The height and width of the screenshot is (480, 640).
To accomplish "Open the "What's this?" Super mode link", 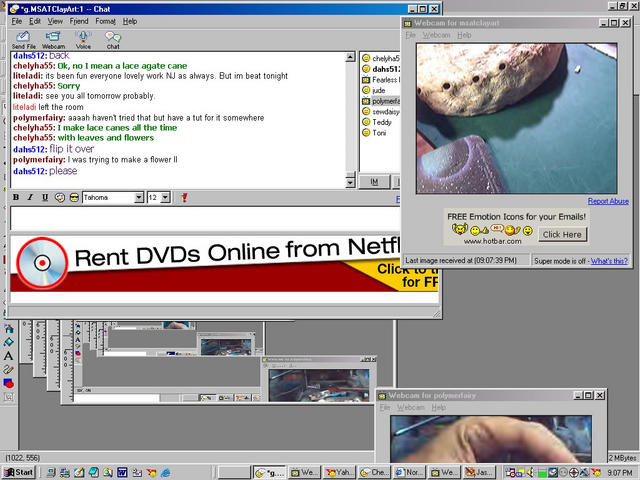I will coord(609,261).
